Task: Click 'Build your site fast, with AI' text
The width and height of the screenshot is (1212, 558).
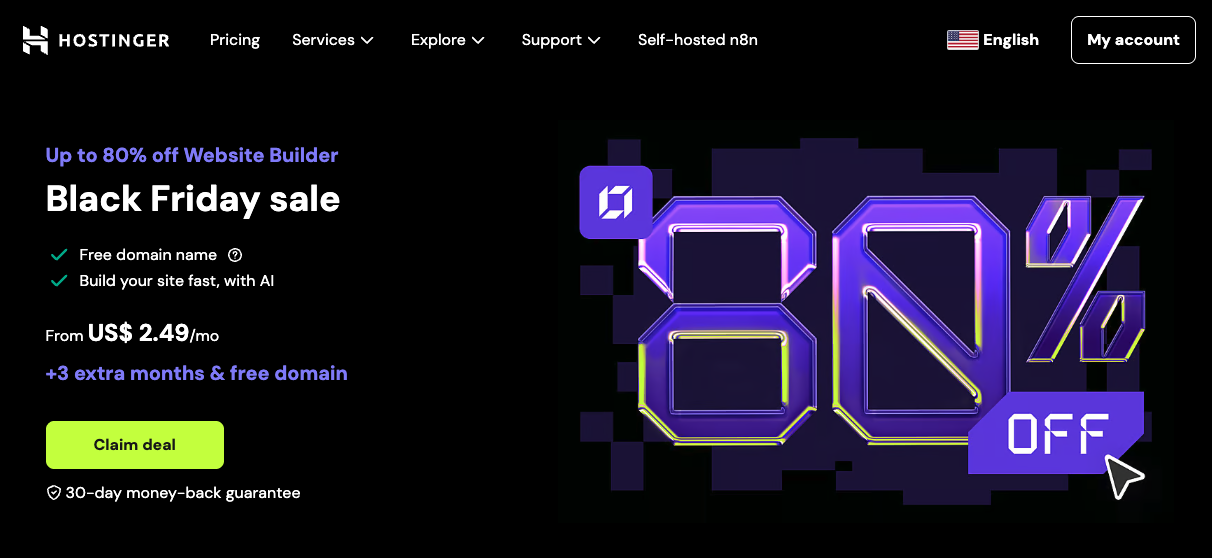Action: click(x=177, y=281)
